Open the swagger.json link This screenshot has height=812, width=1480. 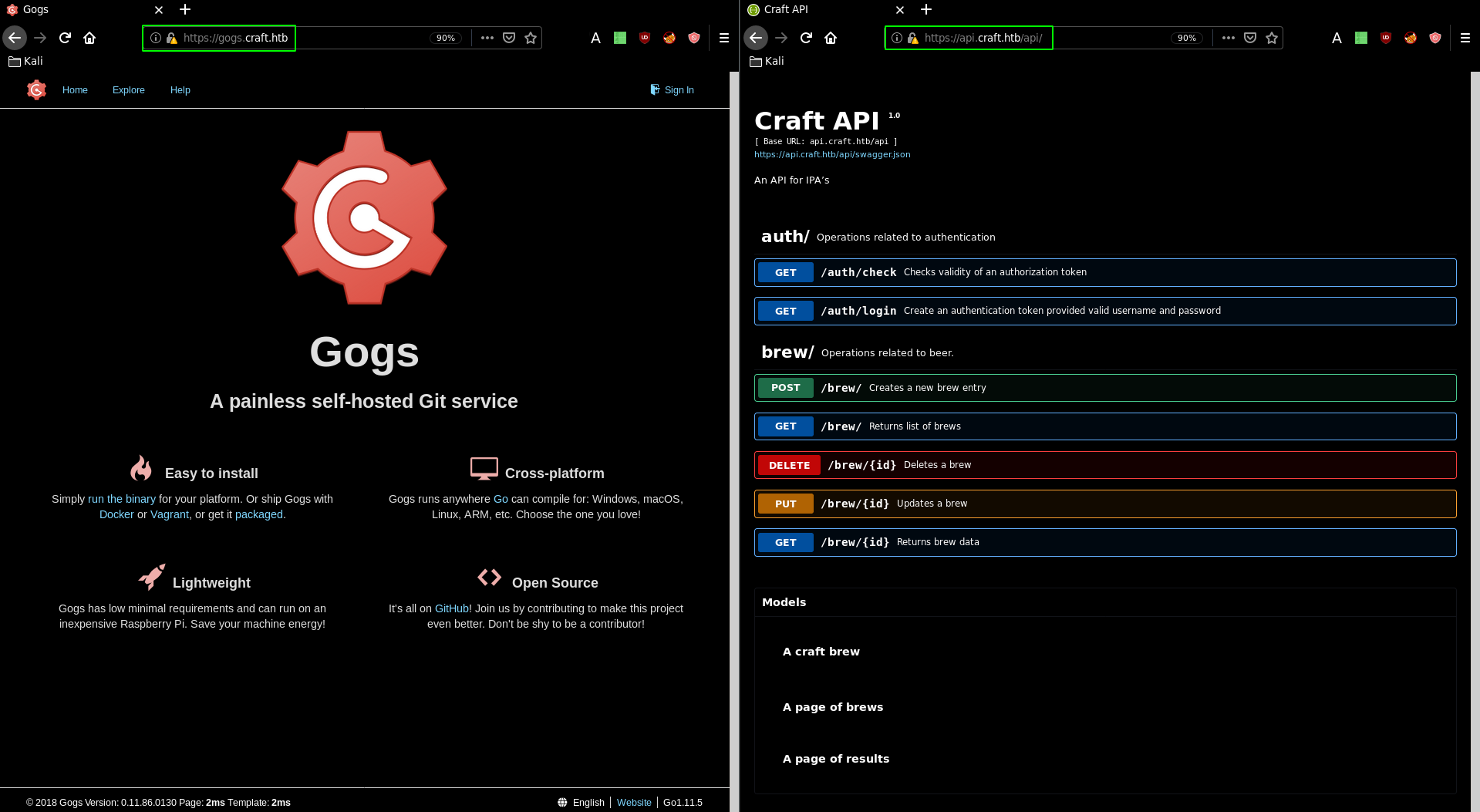(832, 154)
